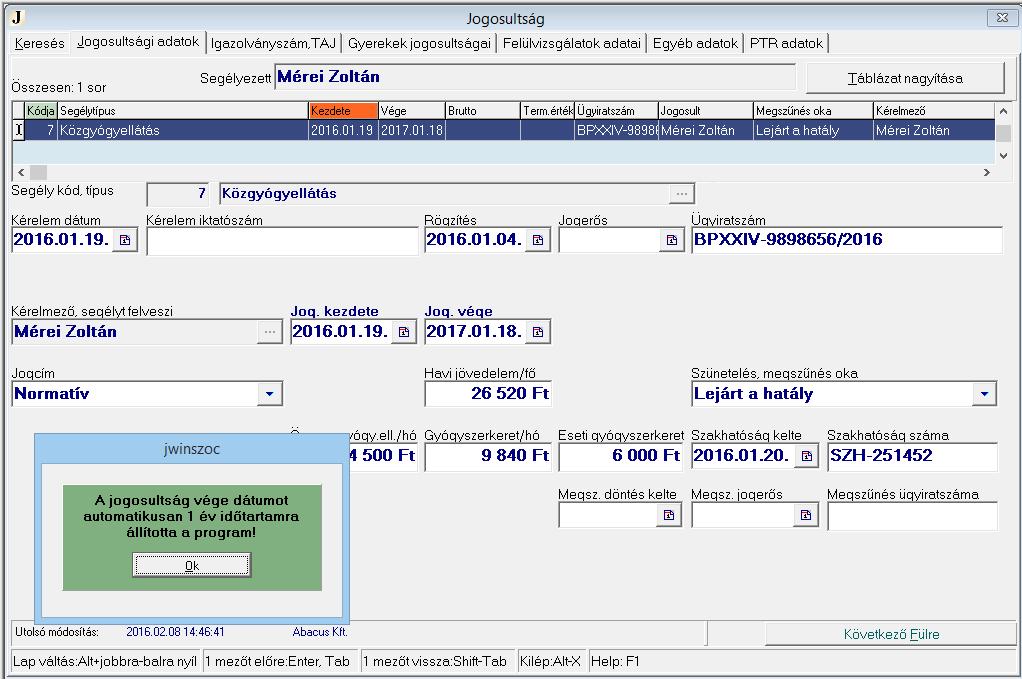Open calendar picker for Megsz. döntés kelte
The width and height of the screenshot is (1022, 679).
tap(669, 515)
